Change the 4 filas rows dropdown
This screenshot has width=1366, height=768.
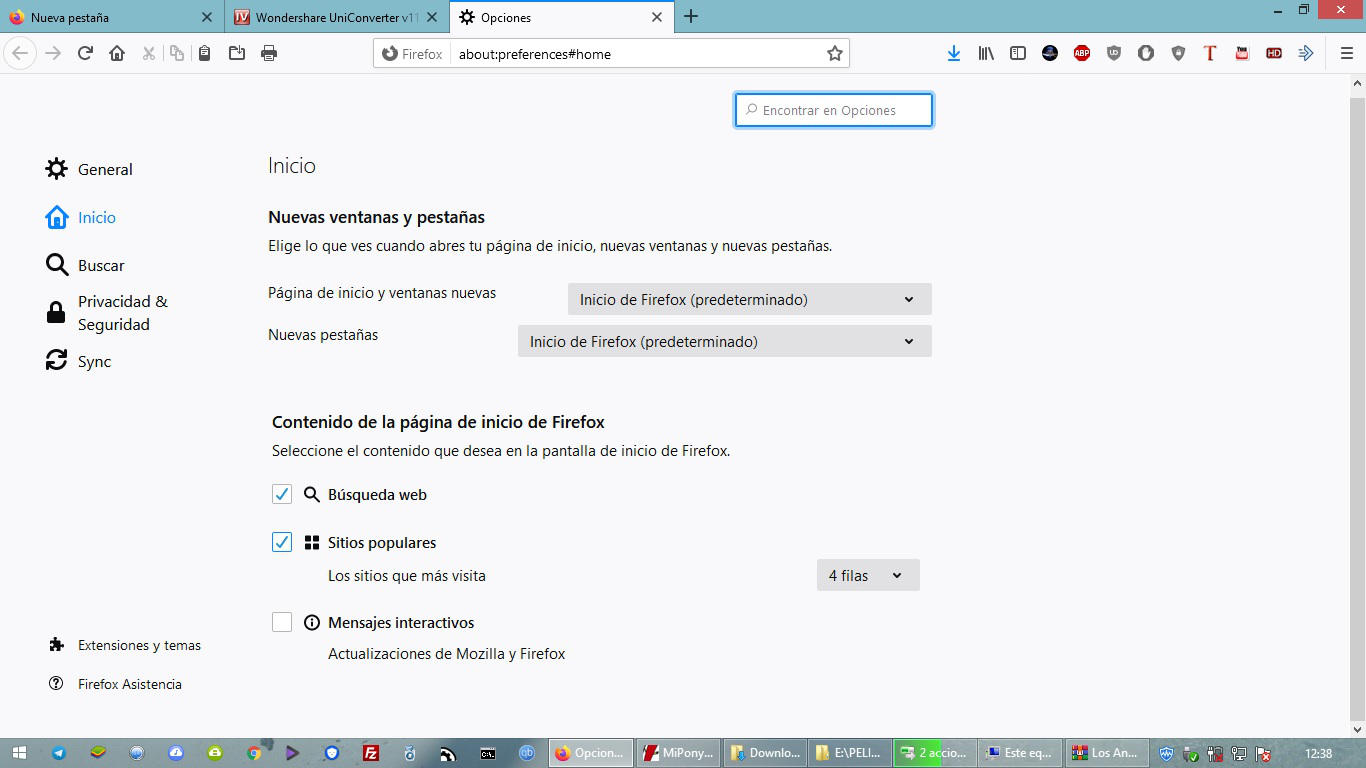[867, 575]
